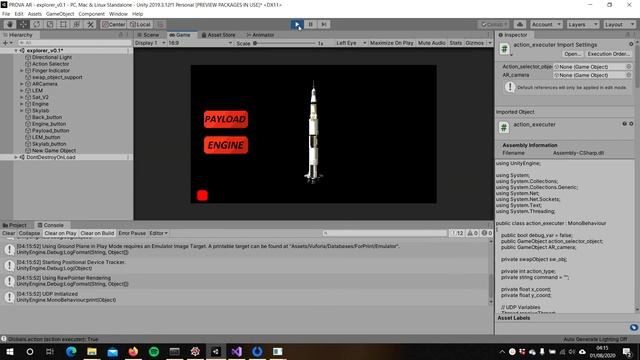Switch to the Project tab
The image size is (640, 360).
15,225
